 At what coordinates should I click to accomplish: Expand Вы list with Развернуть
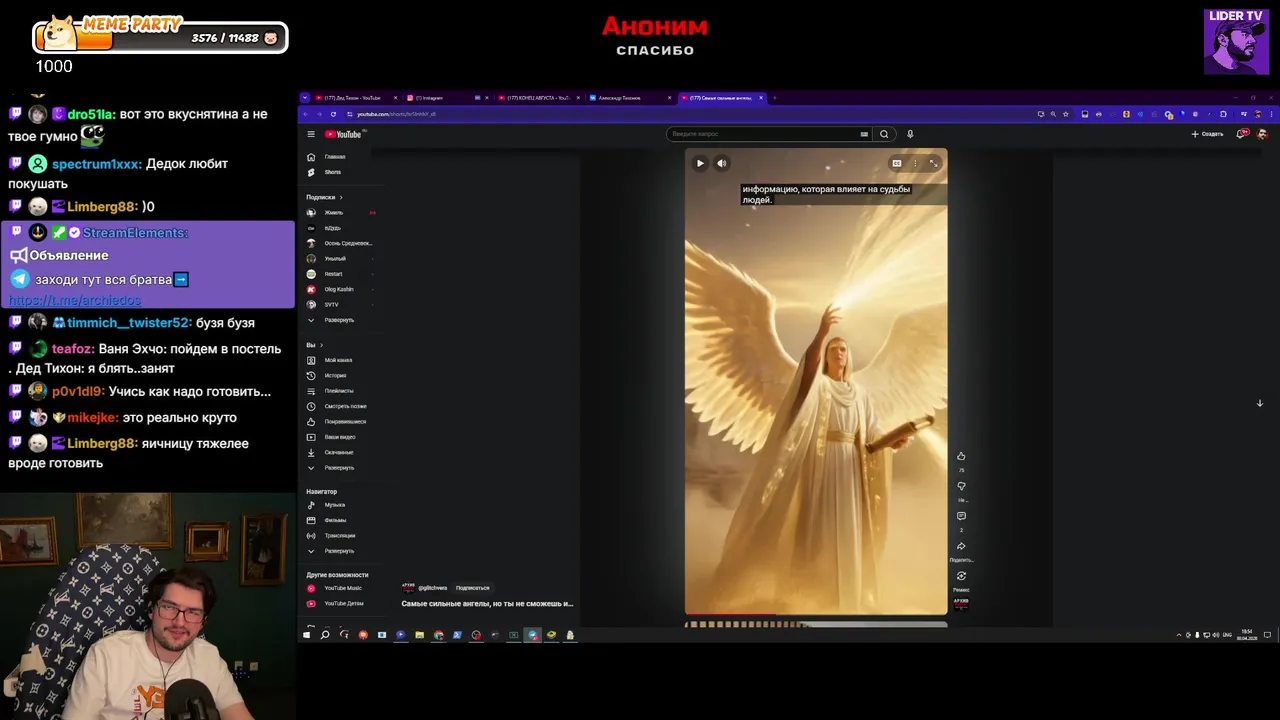click(338, 468)
